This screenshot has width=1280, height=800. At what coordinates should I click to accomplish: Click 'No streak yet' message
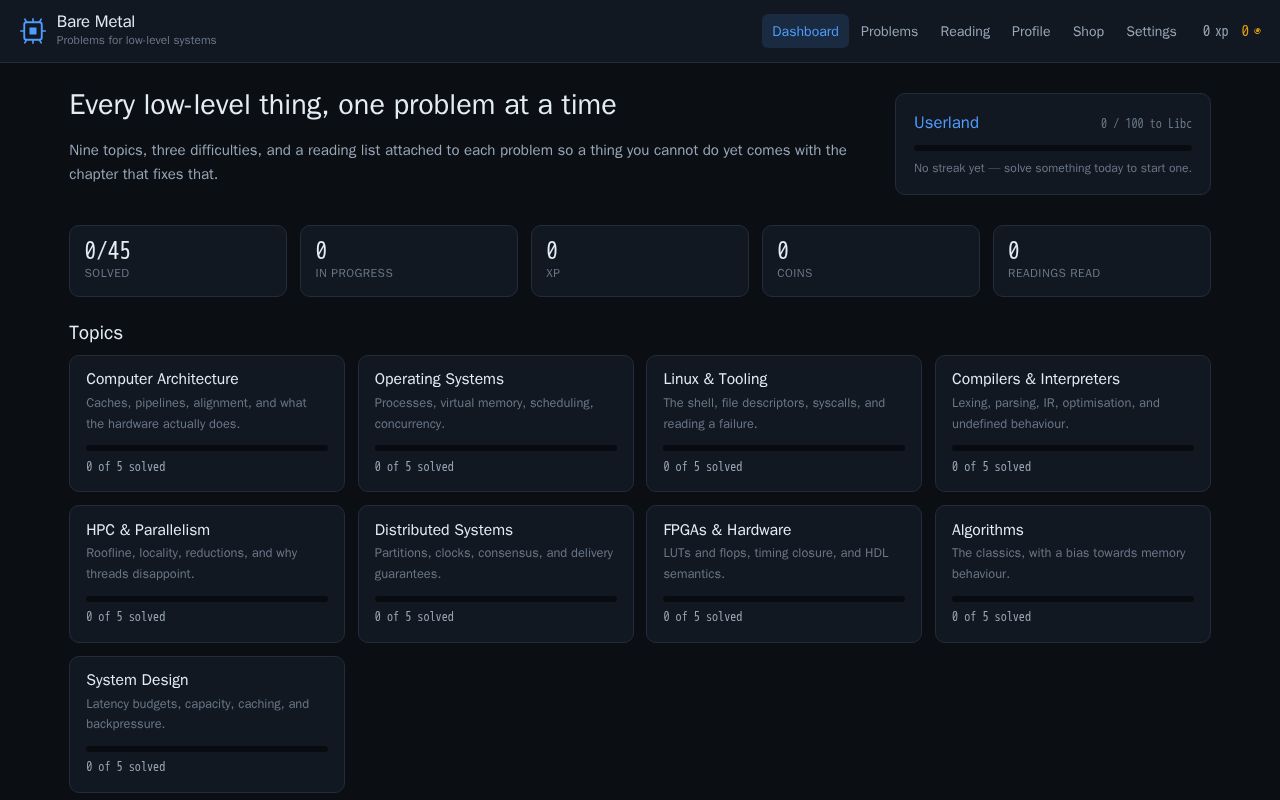pyautogui.click(x=1053, y=168)
